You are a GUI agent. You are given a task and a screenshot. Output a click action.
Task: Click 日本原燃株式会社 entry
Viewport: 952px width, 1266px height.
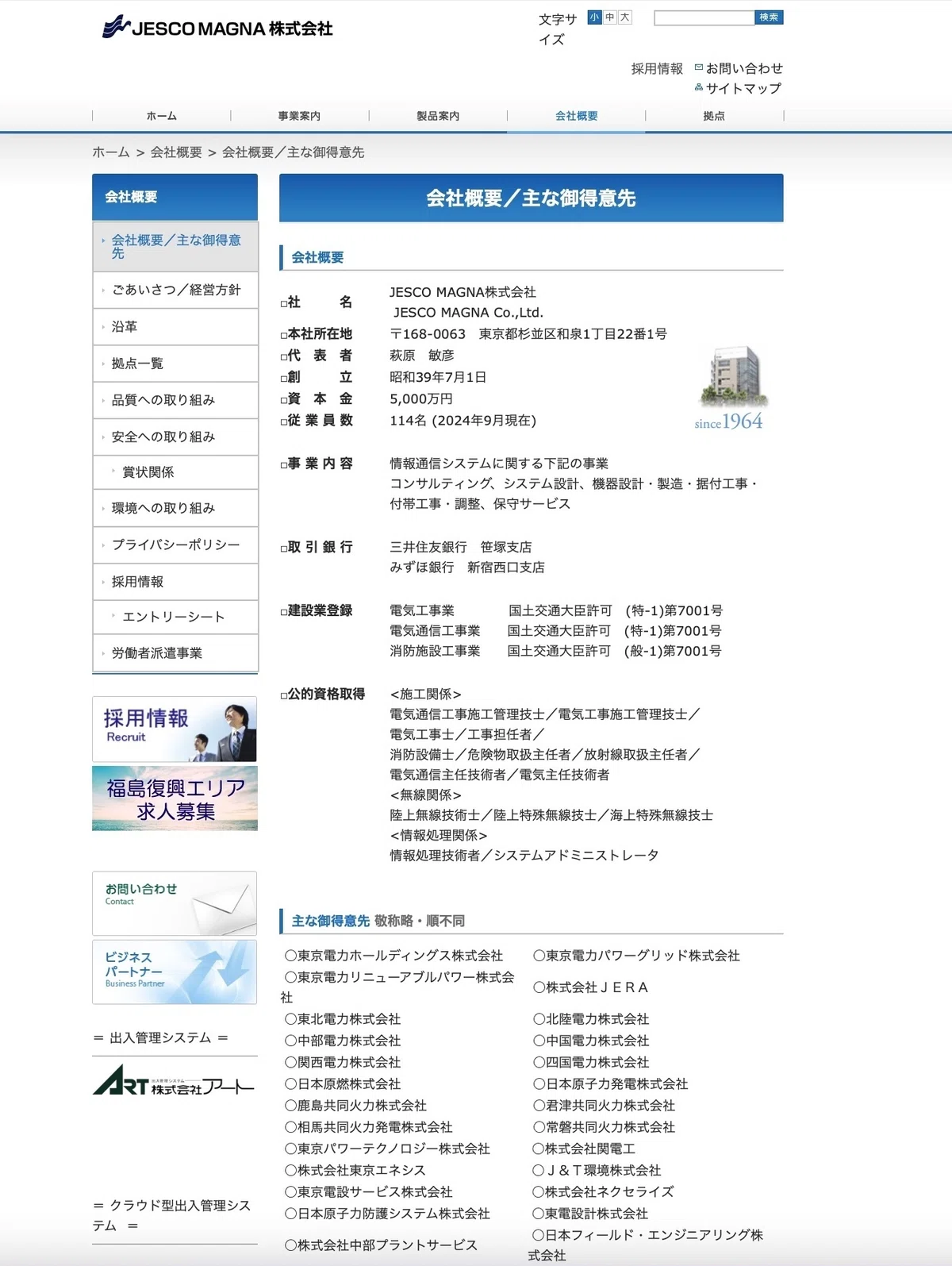click(x=343, y=1083)
